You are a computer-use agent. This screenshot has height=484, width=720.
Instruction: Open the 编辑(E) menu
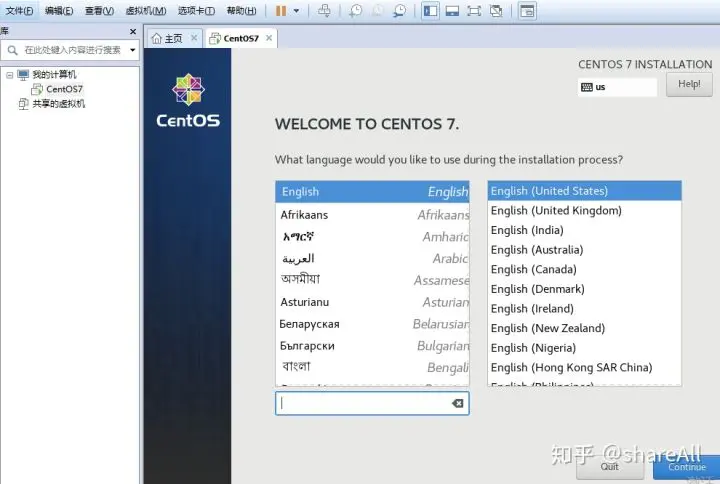click(59, 11)
